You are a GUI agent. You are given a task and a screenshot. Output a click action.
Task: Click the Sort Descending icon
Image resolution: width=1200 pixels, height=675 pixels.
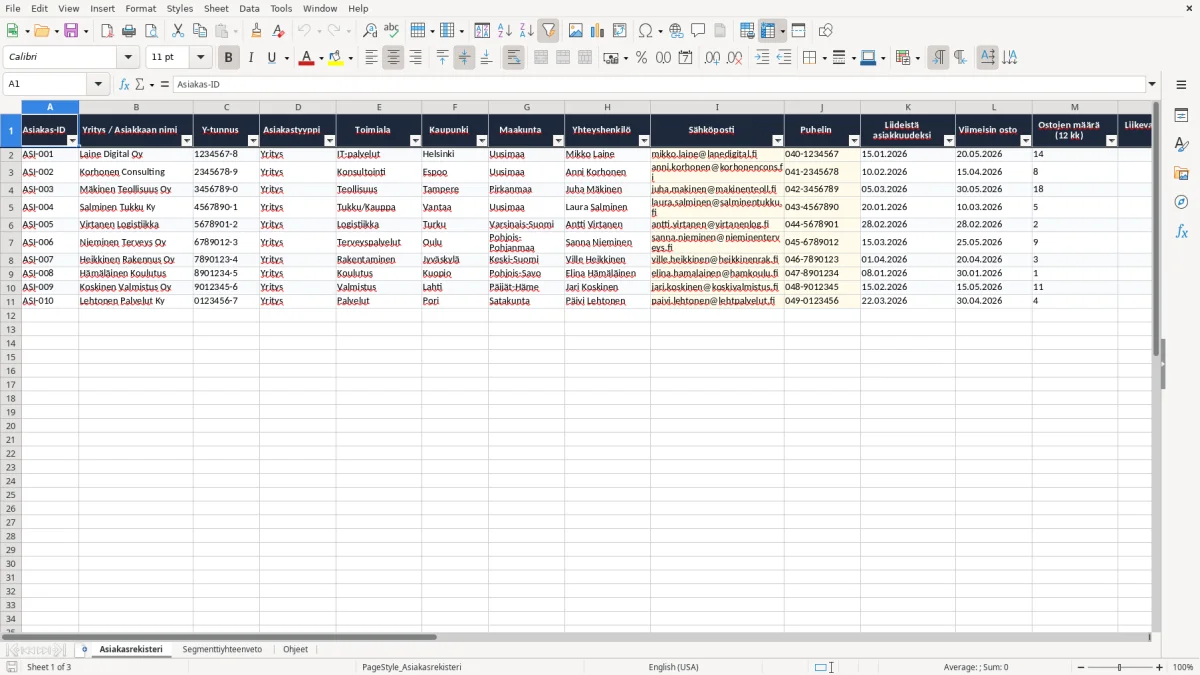point(526,31)
